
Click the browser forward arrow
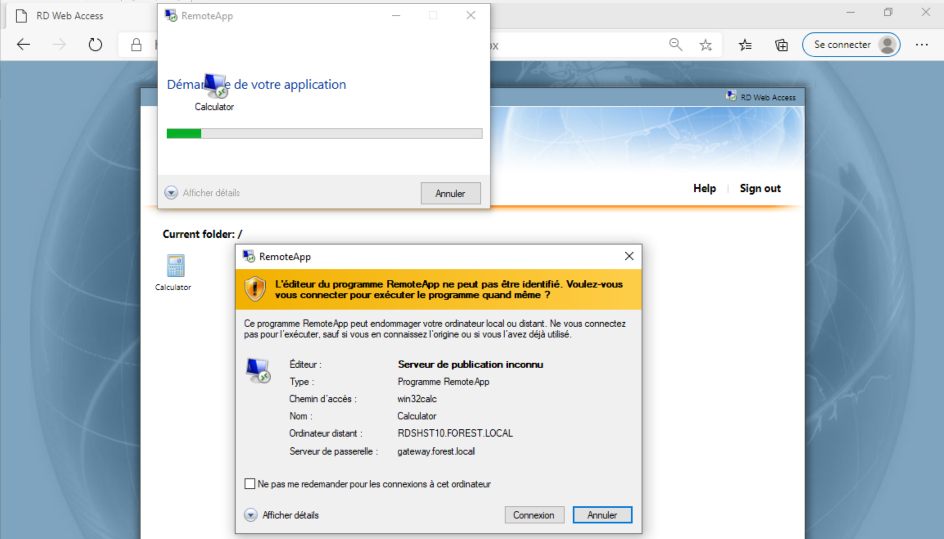tap(59, 45)
